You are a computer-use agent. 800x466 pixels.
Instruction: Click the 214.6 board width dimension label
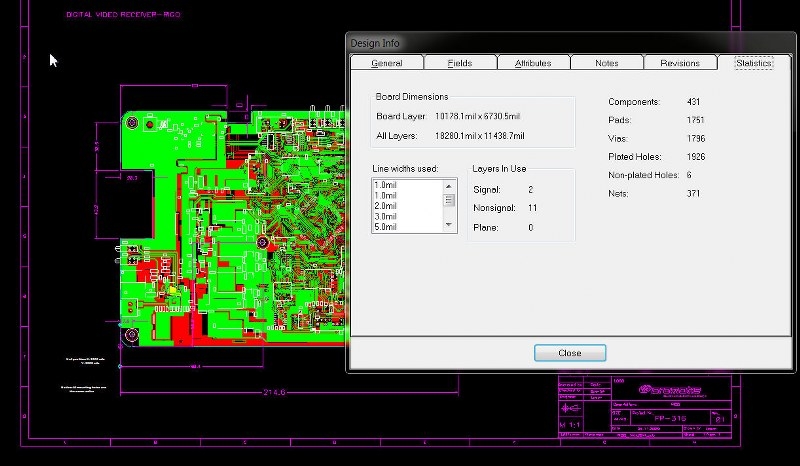[273, 392]
